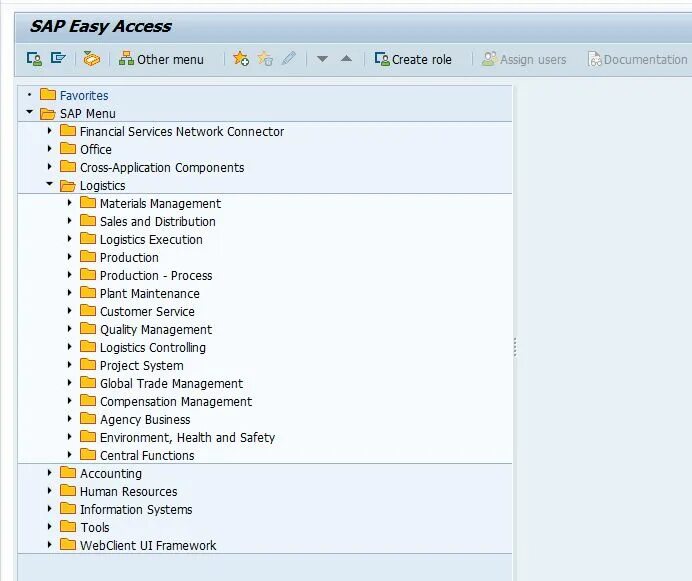Select the Information Systems label
The width and height of the screenshot is (692, 581).
point(136,509)
